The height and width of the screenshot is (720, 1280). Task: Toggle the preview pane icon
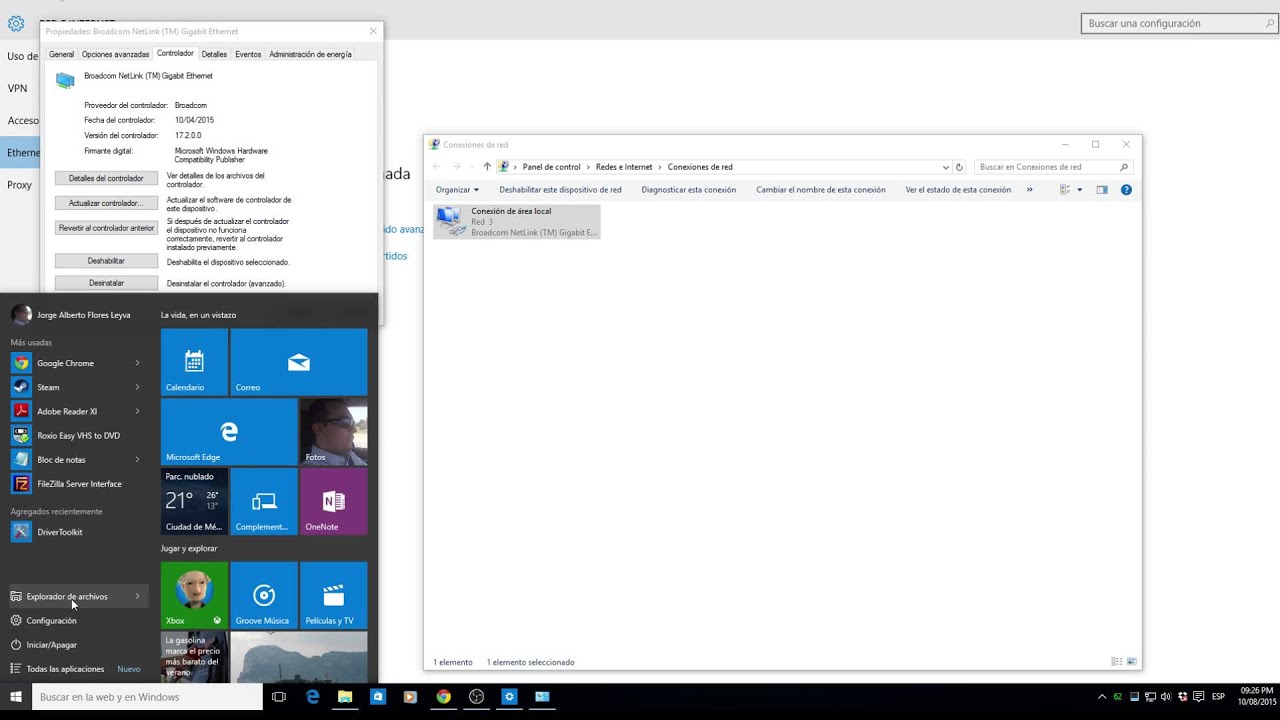tap(1102, 190)
